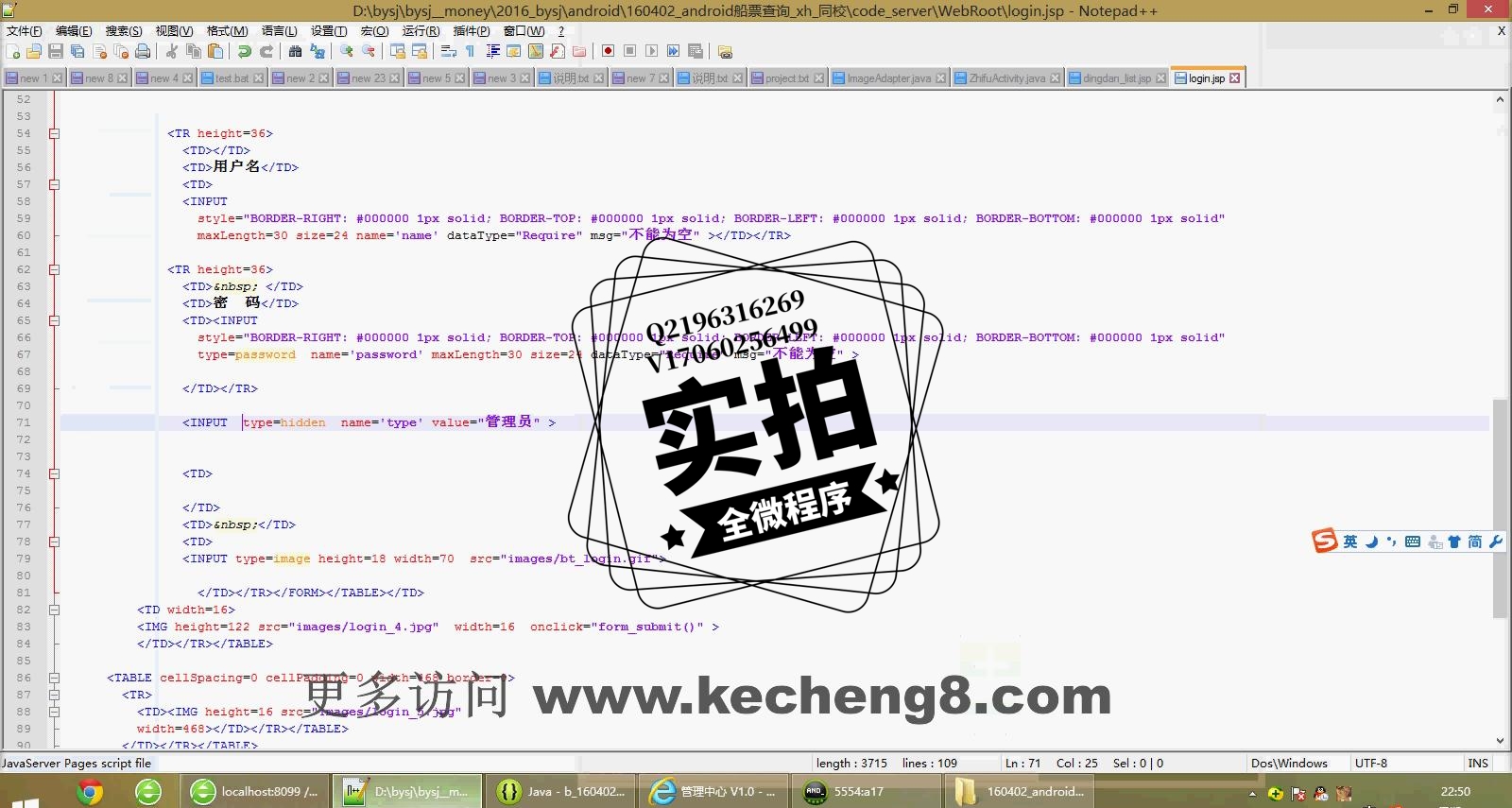1512x808 pixels.
Task: Click the Open file folder icon
Action: tap(34, 51)
